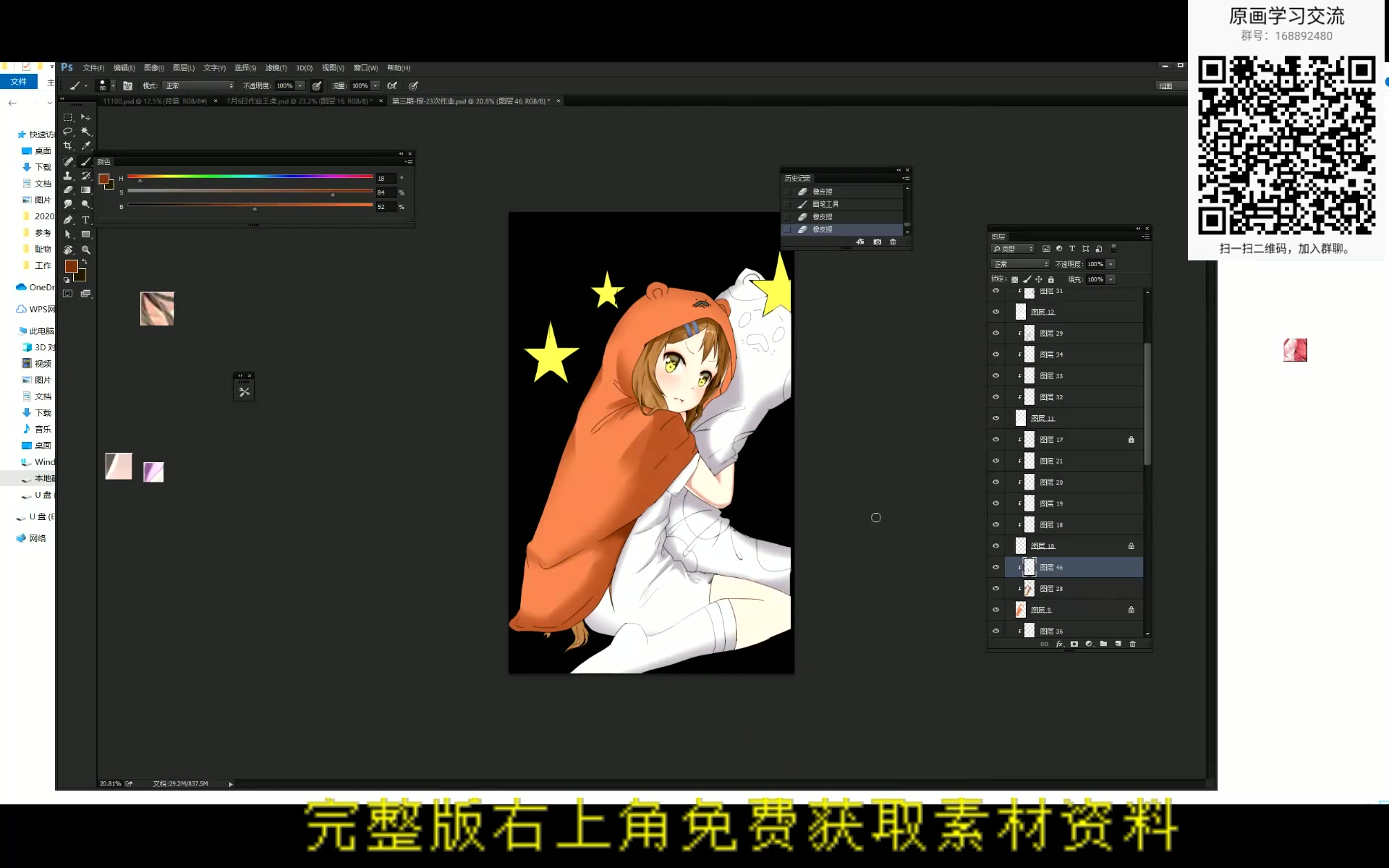Click the delete layer trash icon
1389x868 pixels.
tap(1133, 644)
